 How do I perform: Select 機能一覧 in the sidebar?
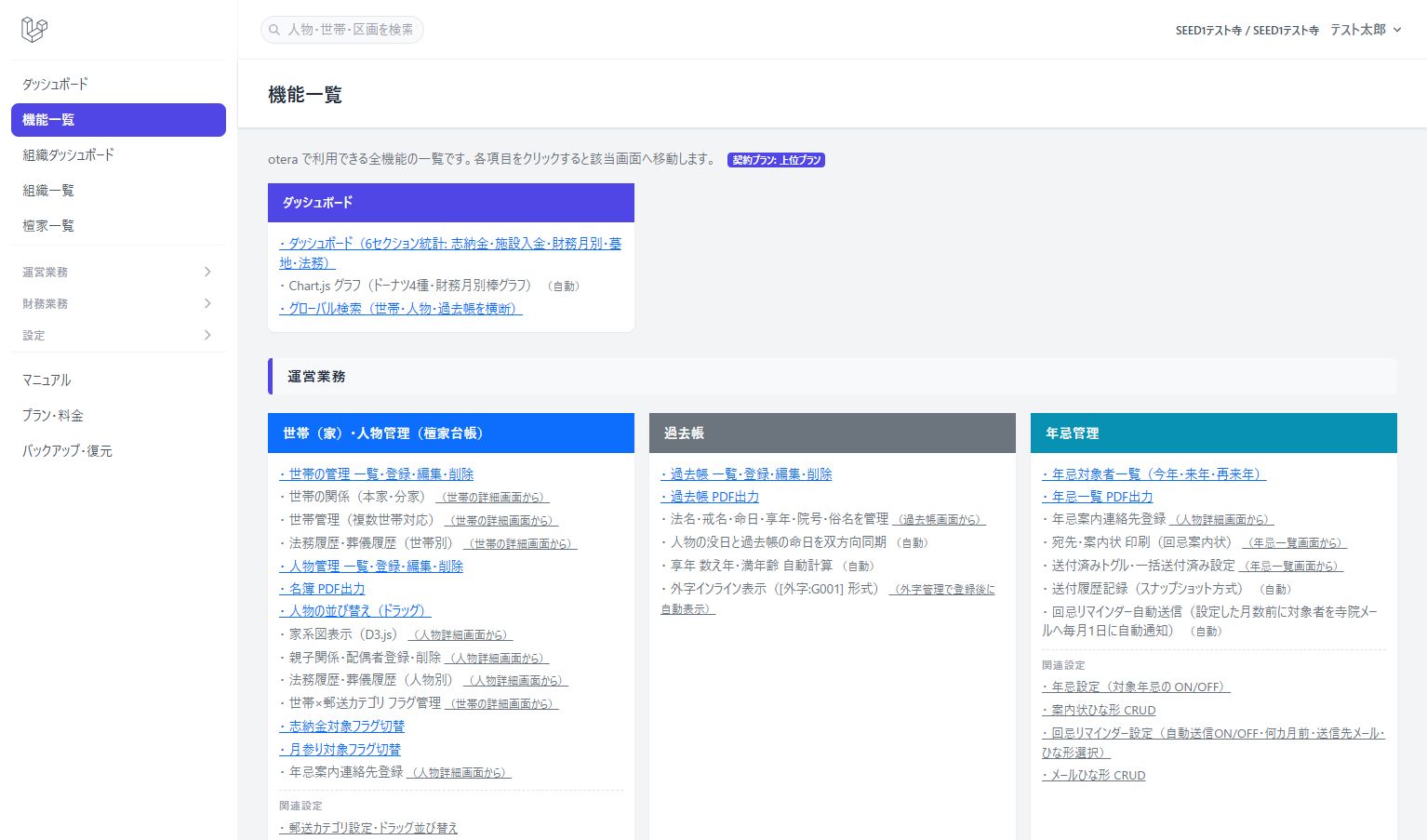(118, 120)
